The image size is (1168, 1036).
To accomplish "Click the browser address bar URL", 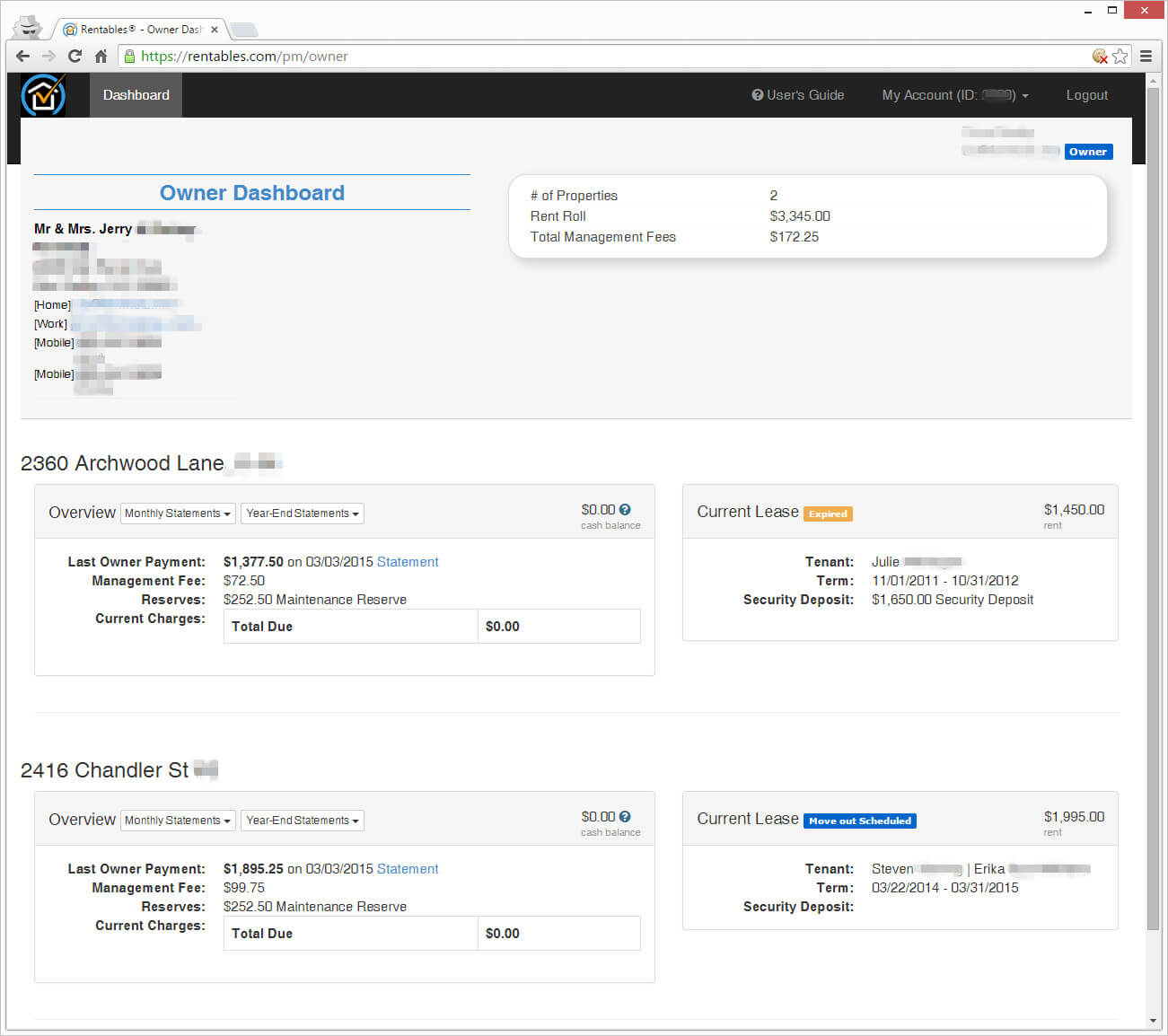I will pos(539,56).
